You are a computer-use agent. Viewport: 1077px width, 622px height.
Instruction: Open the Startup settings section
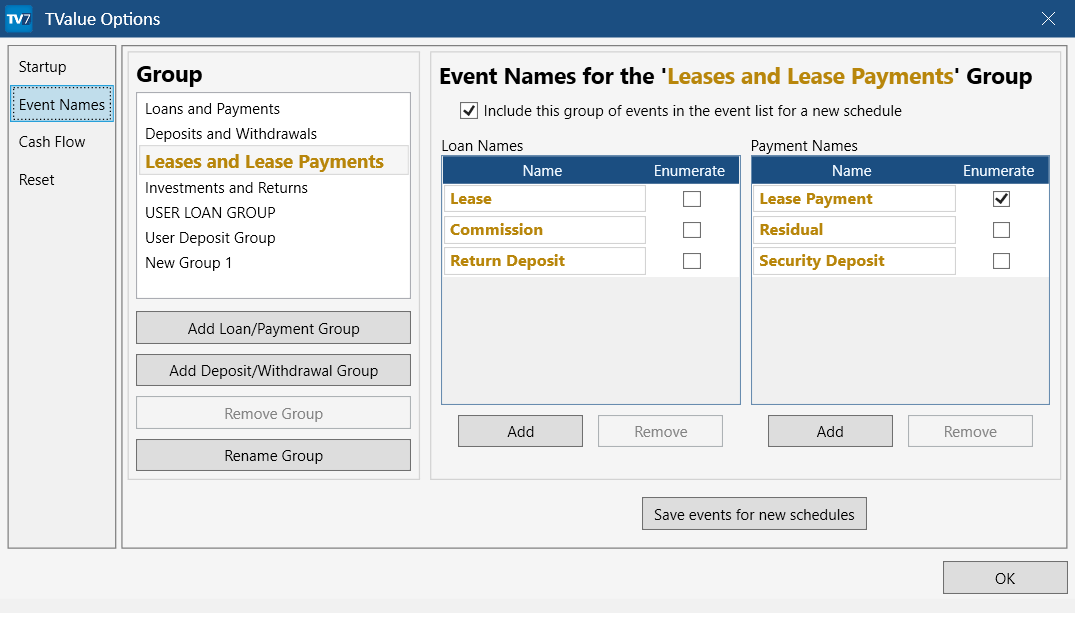pos(42,66)
